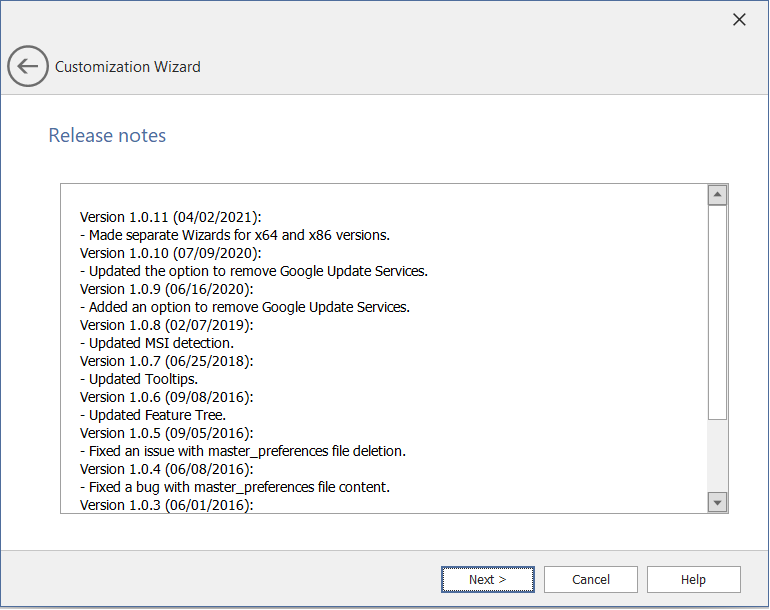Place cursor on the Version 1.0.11 line
The image size is (770, 610).
coord(169,217)
